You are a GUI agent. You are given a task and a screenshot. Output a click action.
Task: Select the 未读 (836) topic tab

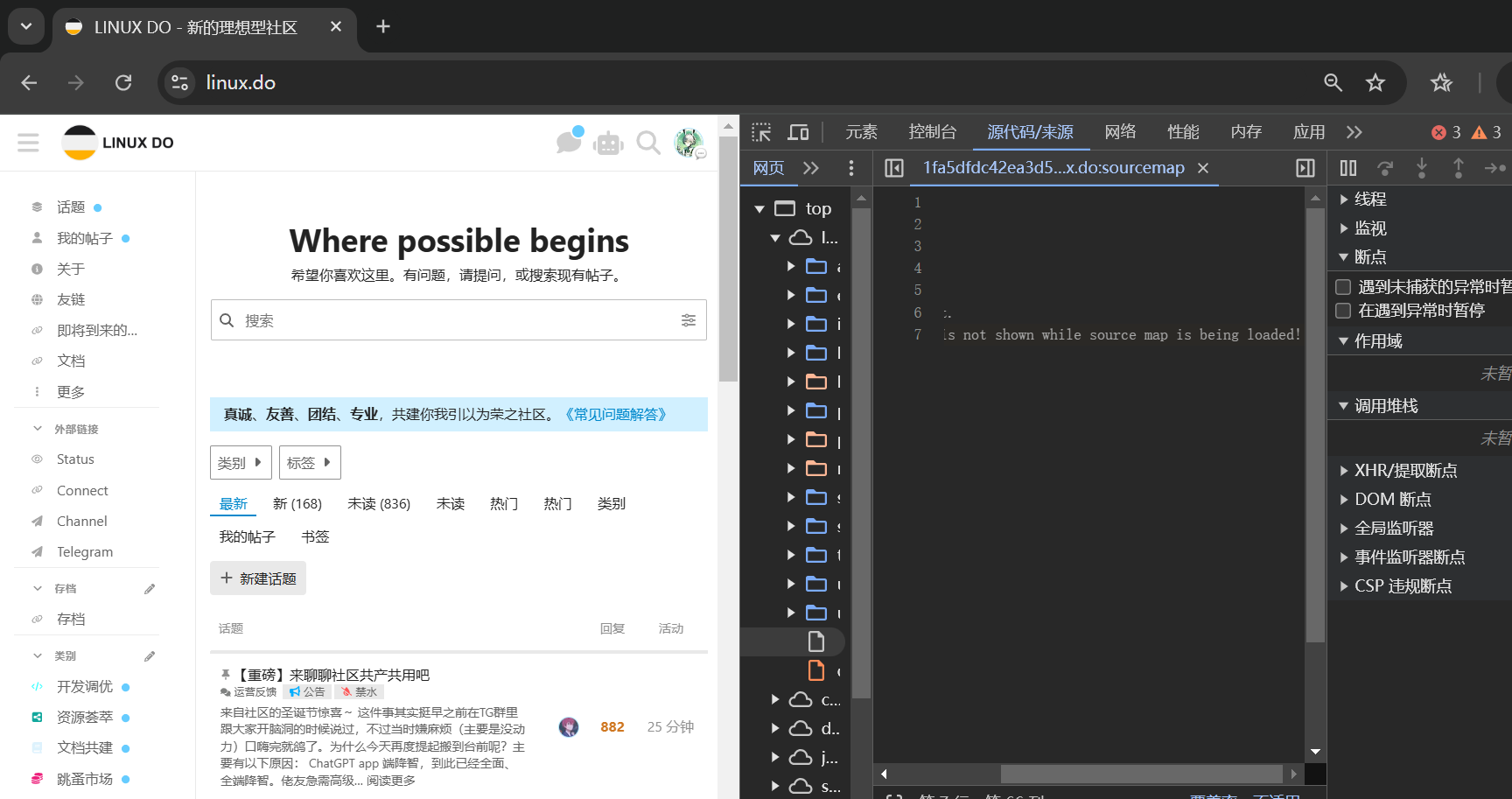pos(379,504)
